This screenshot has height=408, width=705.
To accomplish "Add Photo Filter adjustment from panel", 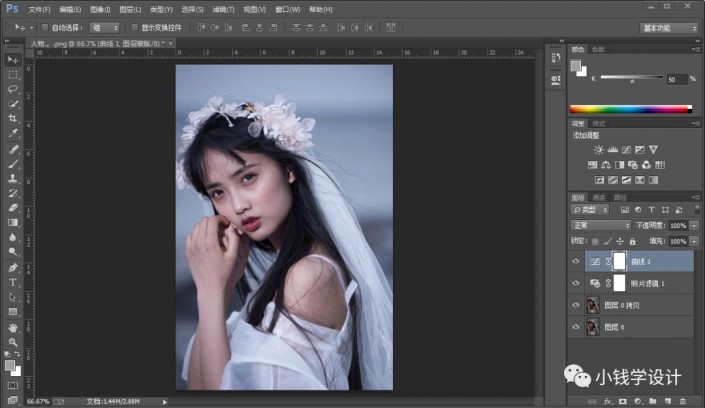I will [x=633, y=165].
